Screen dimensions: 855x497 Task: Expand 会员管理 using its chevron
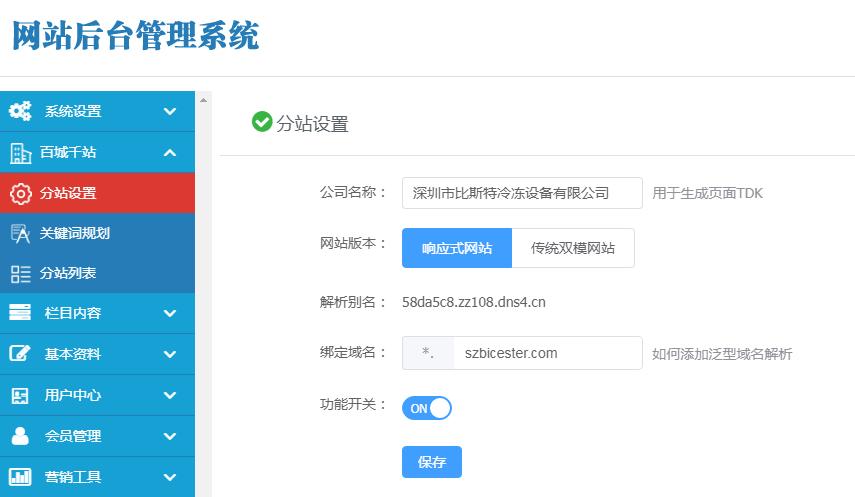coord(170,436)
